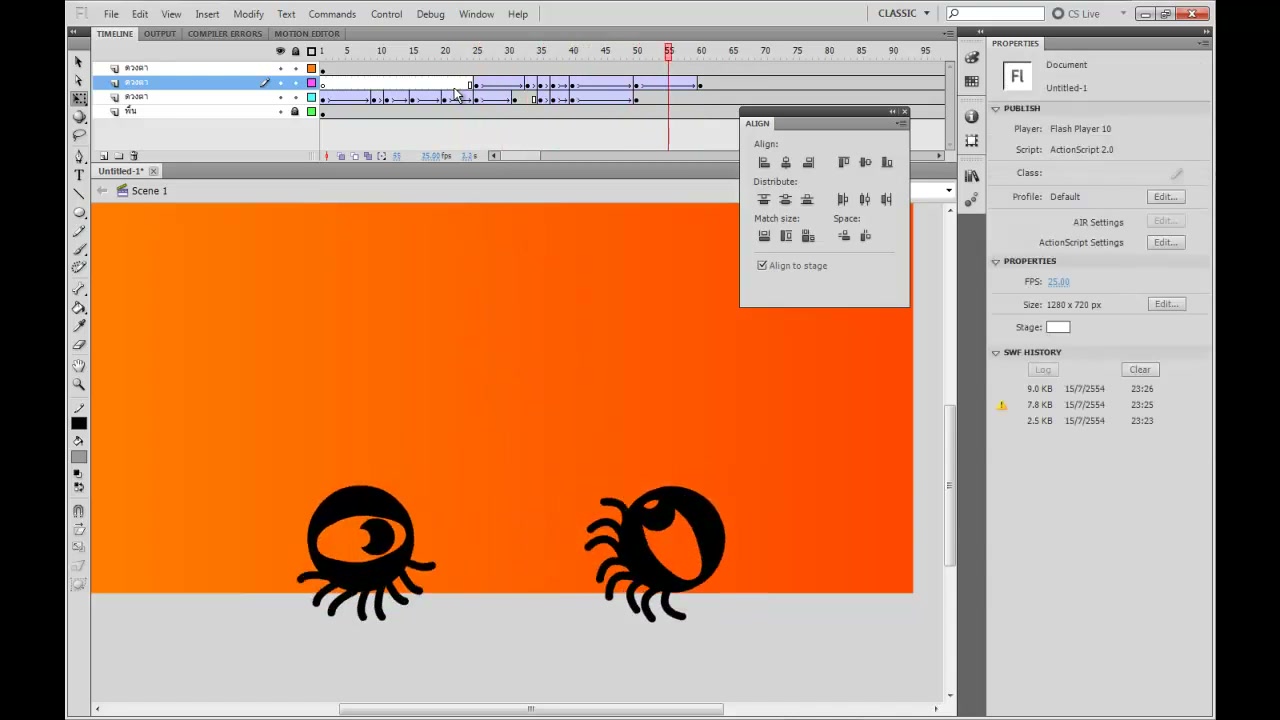Click Distribute top edge icon

click(x=764, y=199)
